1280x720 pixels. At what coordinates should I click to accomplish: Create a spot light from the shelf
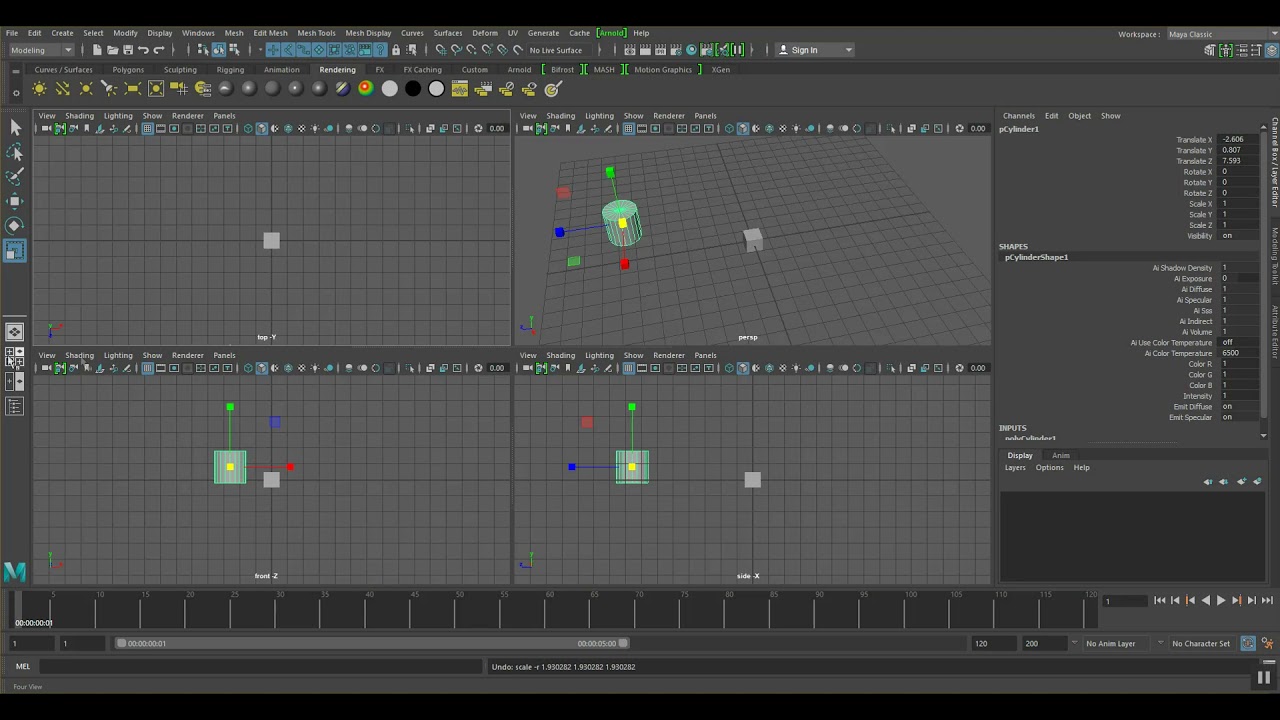pyautogui.click(x=110, y=89)
